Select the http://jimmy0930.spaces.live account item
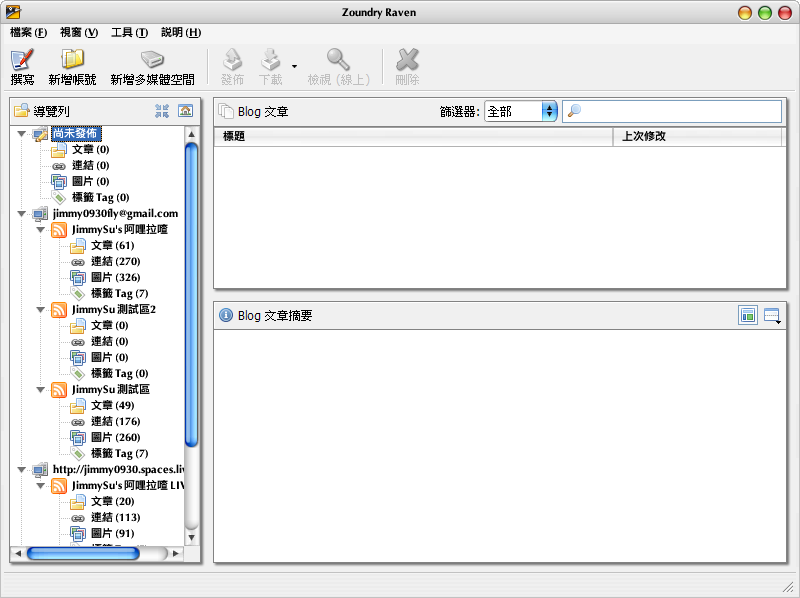 tap(118, 469)
